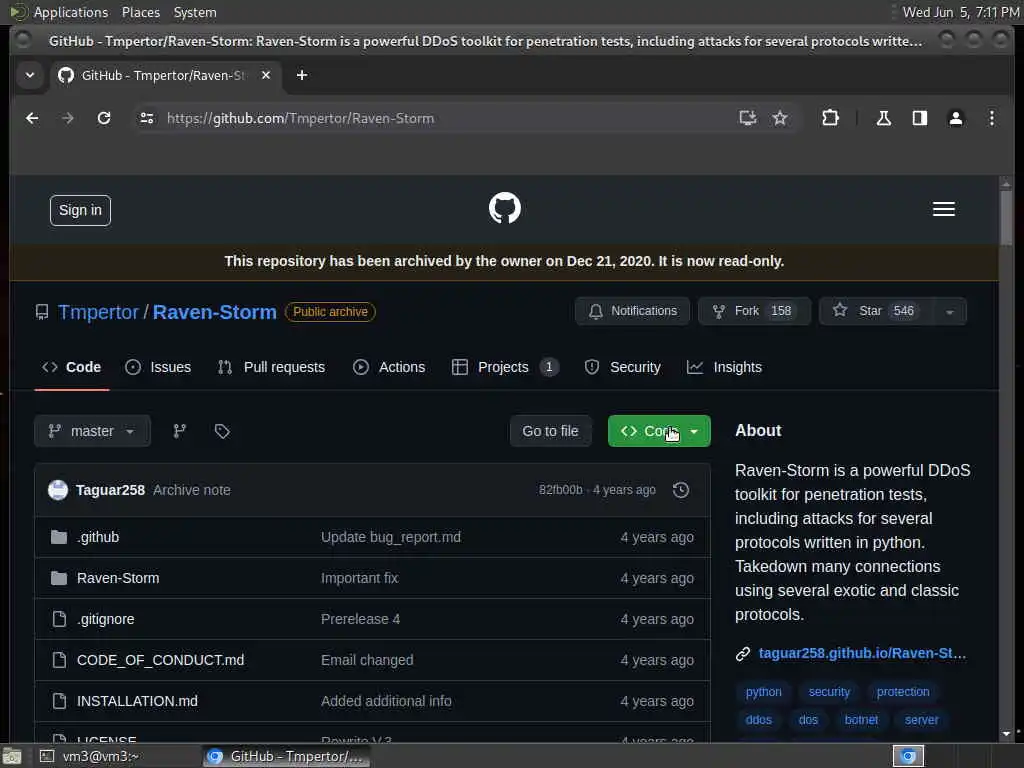Open the Insights tab

(x=724, y=367)
